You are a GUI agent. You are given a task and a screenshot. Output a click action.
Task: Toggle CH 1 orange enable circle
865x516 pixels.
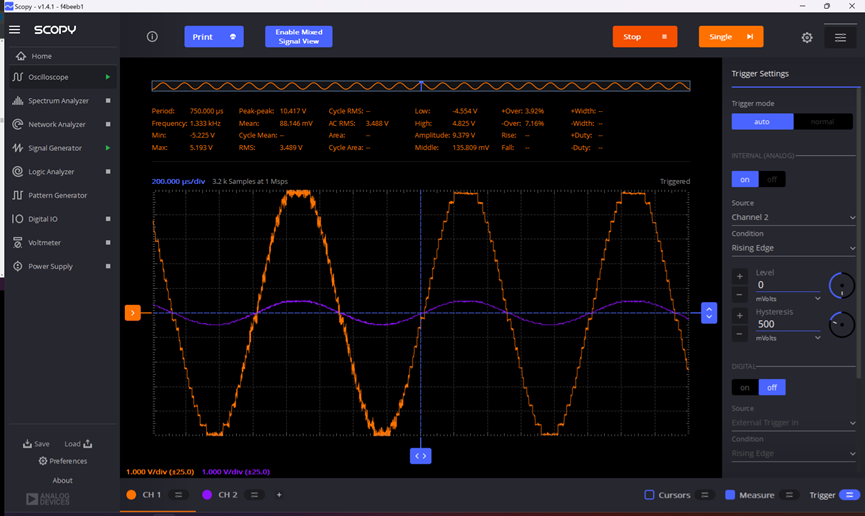click(x=131, y=495)
